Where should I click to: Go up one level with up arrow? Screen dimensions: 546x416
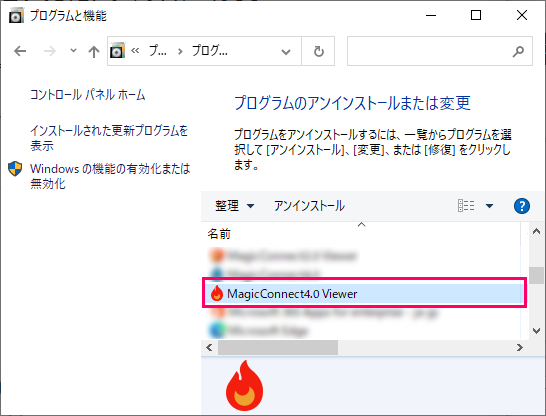pos(94,52)
